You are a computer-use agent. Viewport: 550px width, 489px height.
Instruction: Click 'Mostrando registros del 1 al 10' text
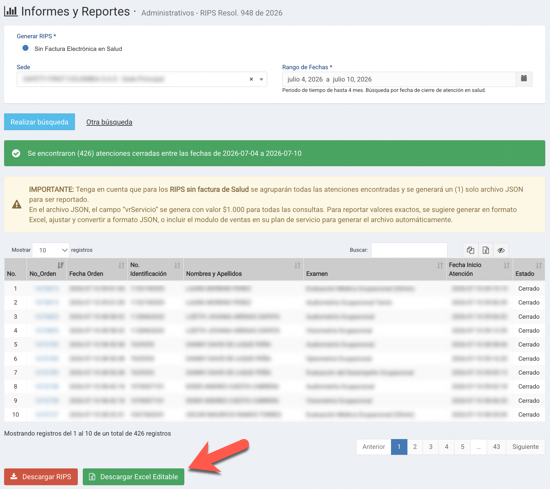pos(48,434)
